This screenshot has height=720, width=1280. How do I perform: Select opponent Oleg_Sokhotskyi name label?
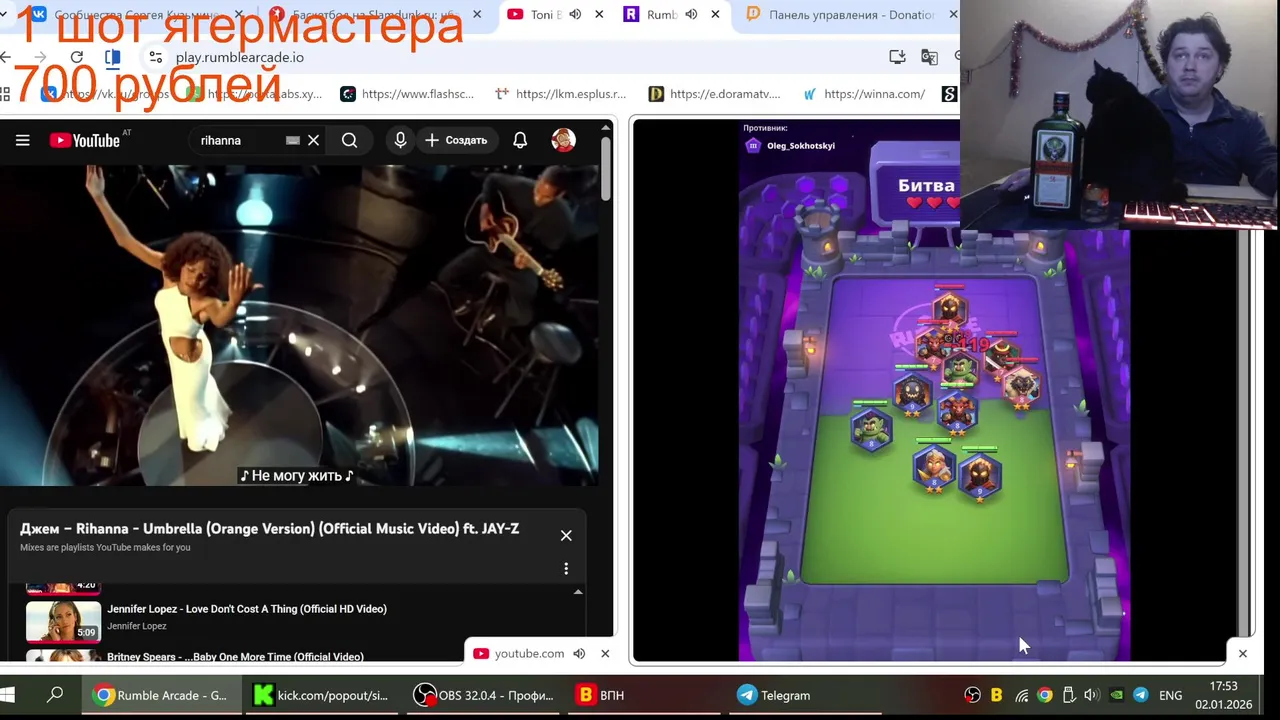coord(801,145)
